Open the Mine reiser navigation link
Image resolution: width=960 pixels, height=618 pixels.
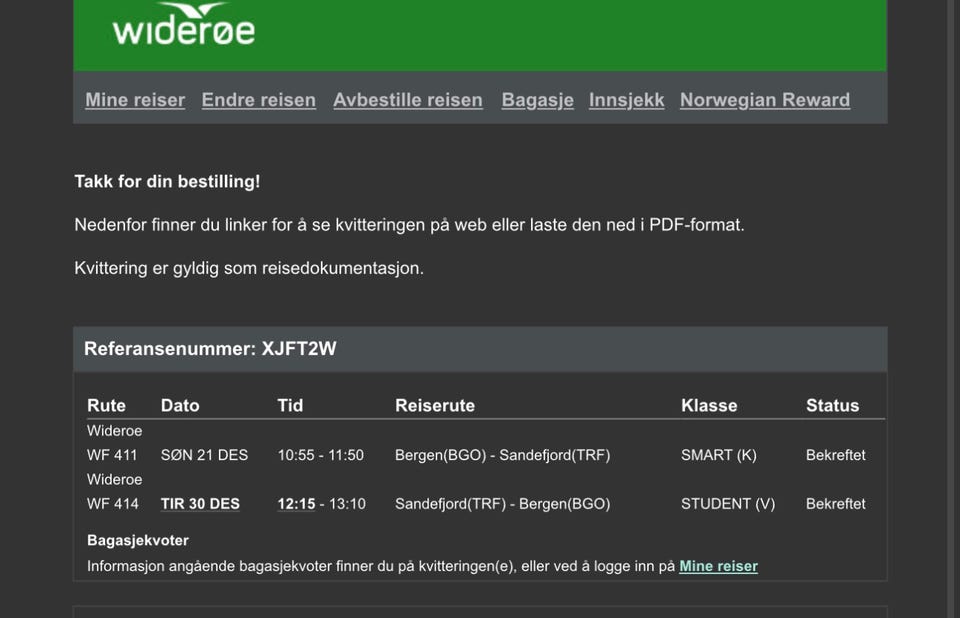(x=135, y=100)
